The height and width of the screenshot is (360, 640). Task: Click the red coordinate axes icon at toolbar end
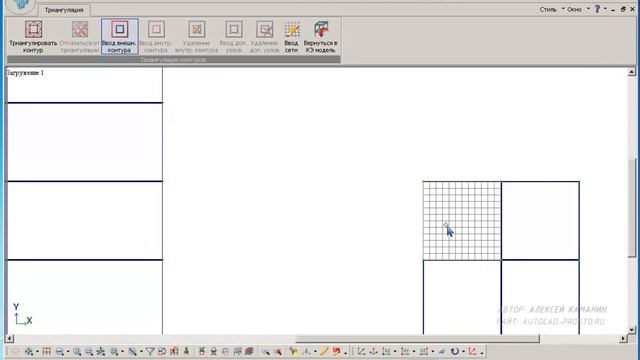(473, 351)
